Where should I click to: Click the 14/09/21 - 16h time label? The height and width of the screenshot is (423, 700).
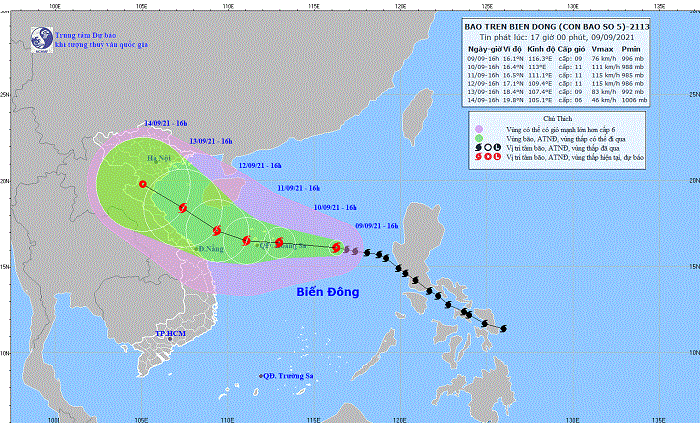coord(166,122)
